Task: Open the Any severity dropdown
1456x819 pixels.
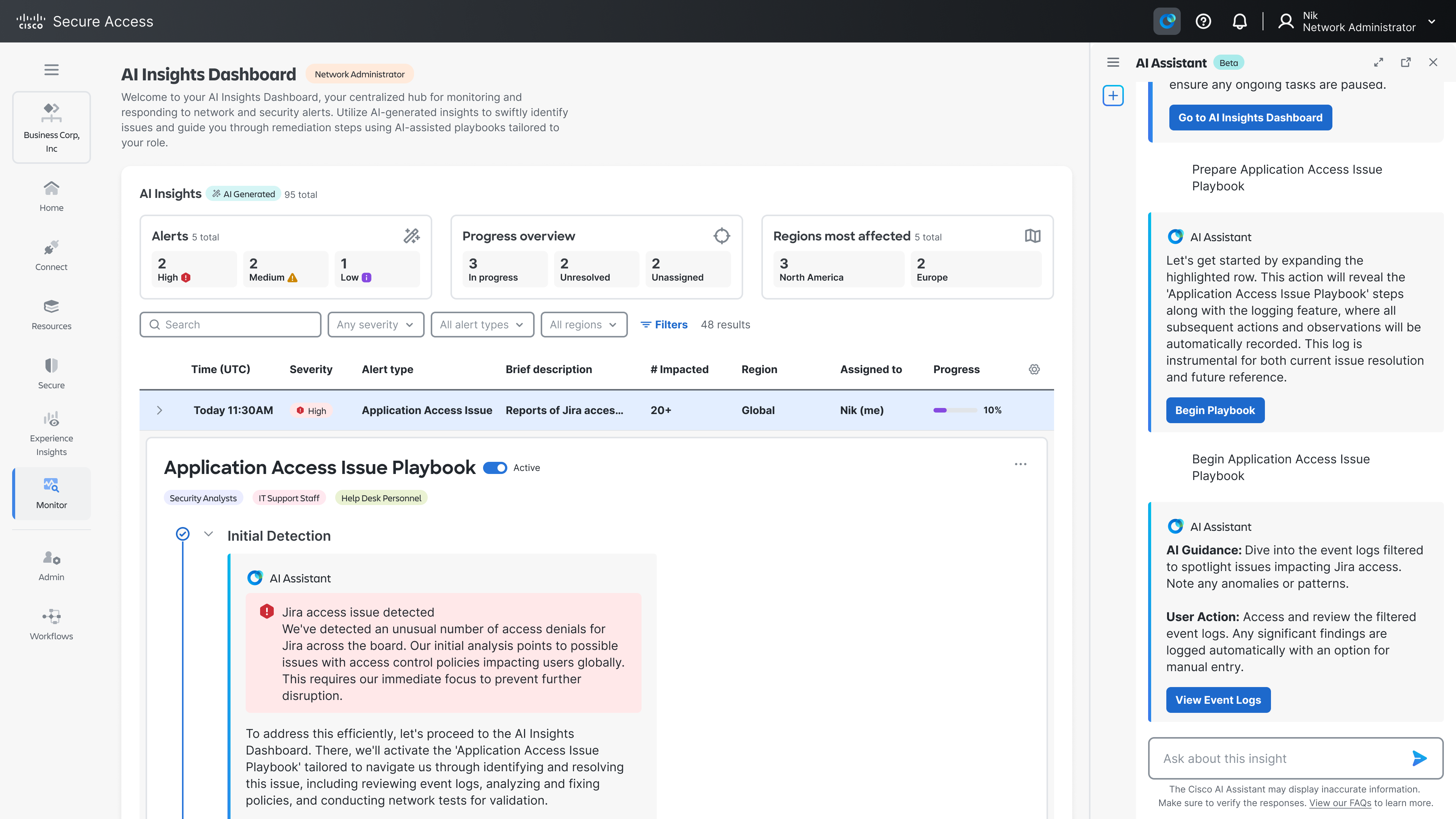Action: (x=376, y=325)
